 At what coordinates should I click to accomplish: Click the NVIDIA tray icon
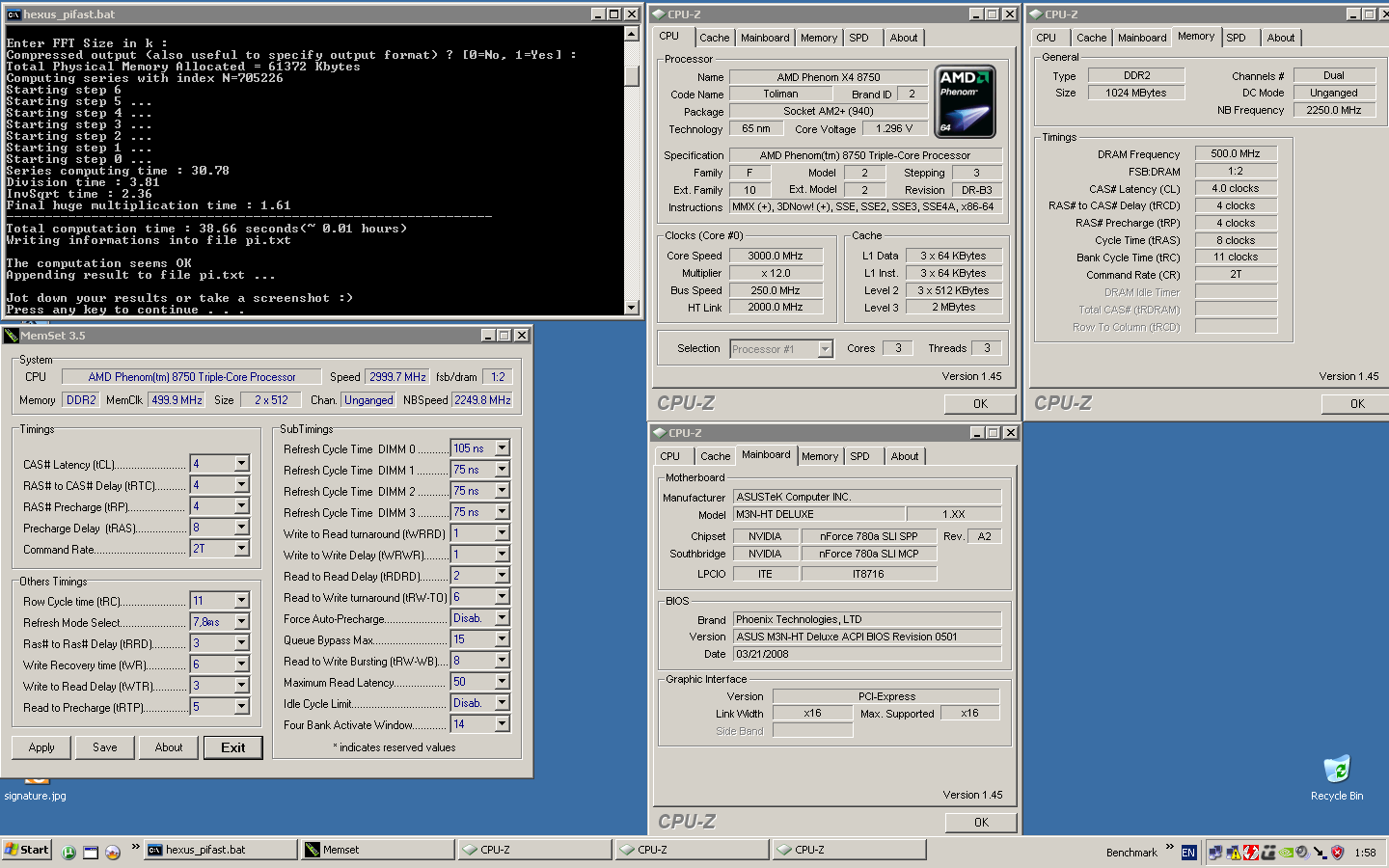pos(1286,852)
